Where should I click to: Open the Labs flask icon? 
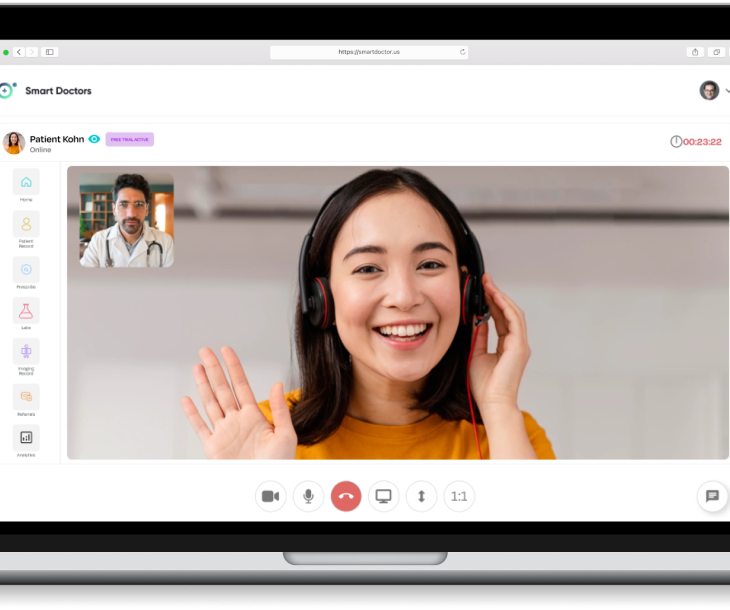pyautogui.click(x=26, y=311)
